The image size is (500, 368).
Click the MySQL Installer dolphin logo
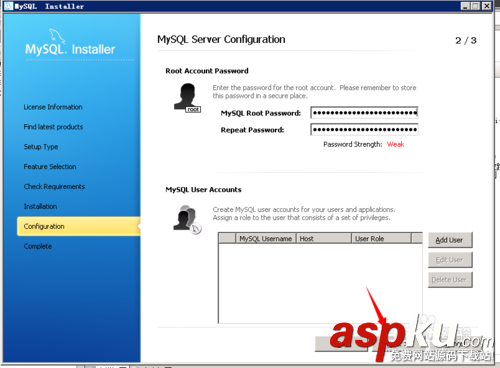tap(70, 43)
